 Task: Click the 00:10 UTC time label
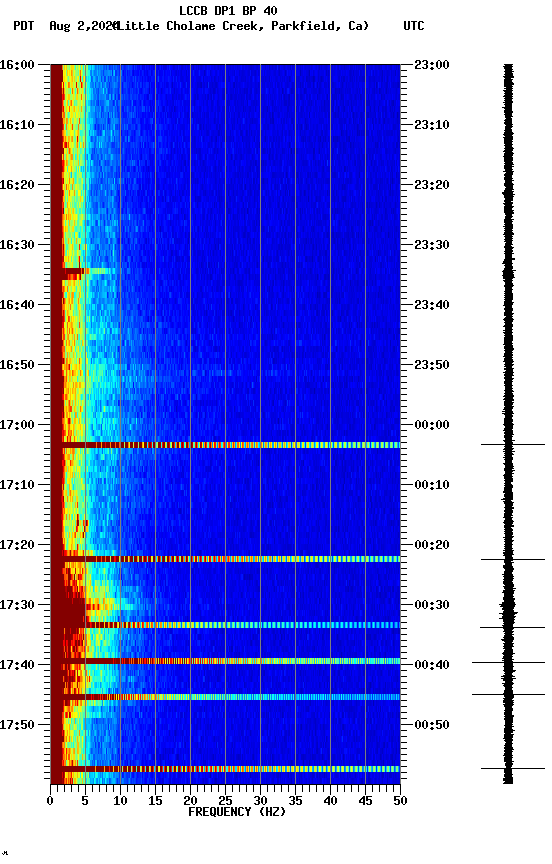pos(432,485)
